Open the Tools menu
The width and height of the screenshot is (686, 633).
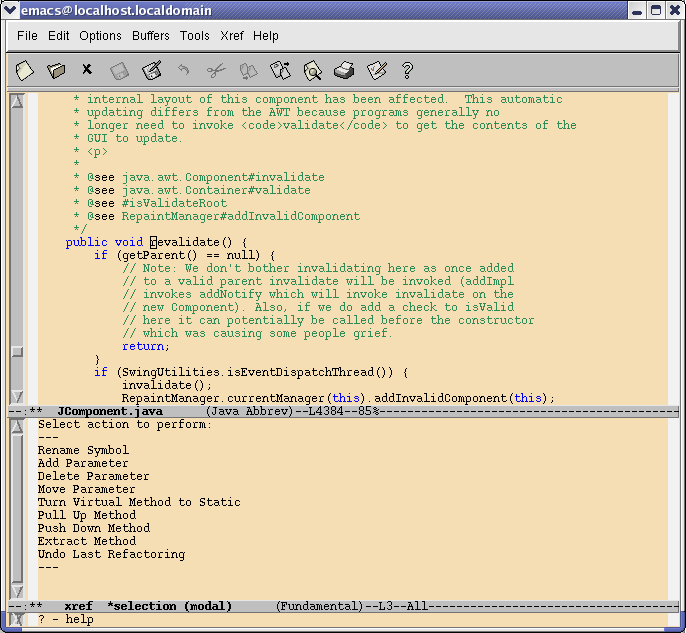195,35
